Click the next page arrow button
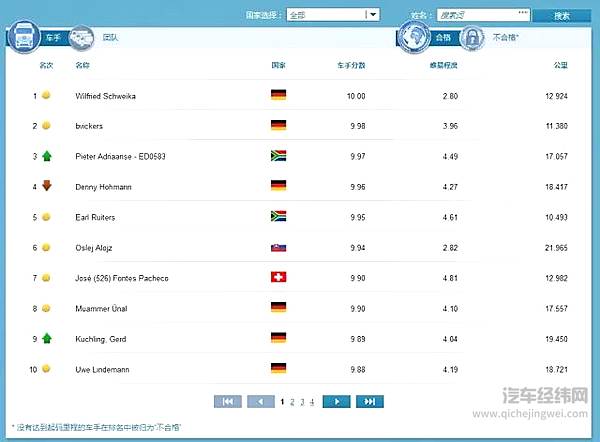This screenshot has width=600, height=442. pyautogui.click(x=336, y=401)
